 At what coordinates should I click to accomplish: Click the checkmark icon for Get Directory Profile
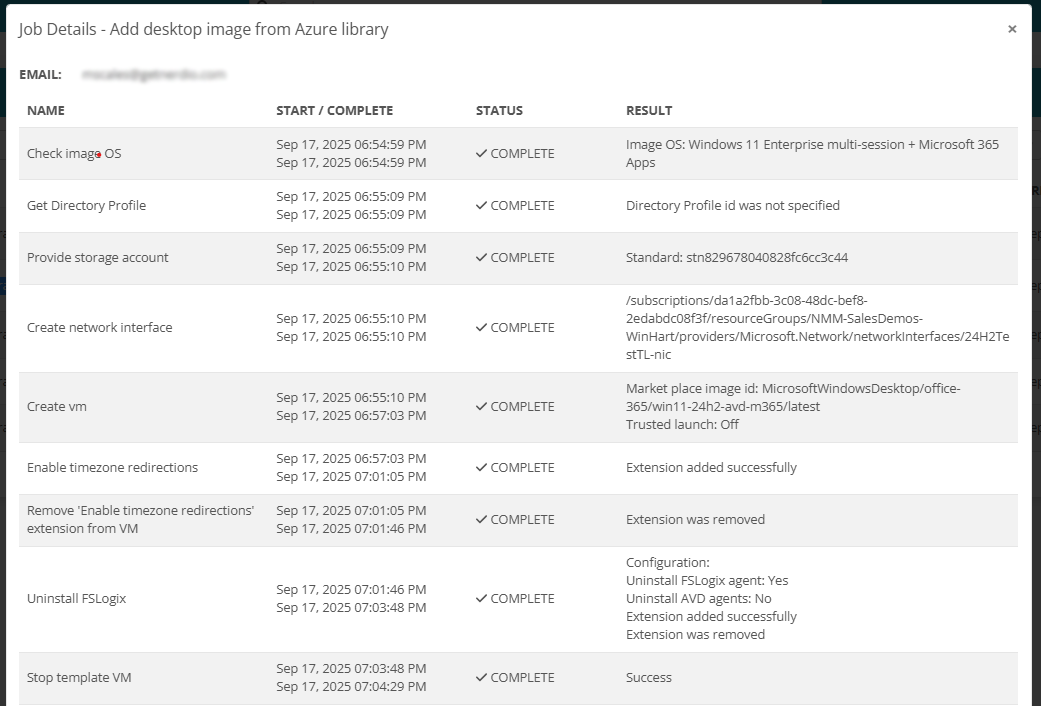coord(481,206)
